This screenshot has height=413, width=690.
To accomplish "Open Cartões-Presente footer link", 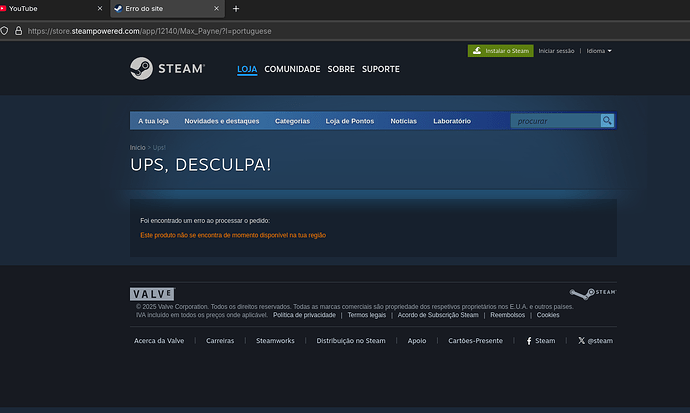I will (x=475, y=341).
